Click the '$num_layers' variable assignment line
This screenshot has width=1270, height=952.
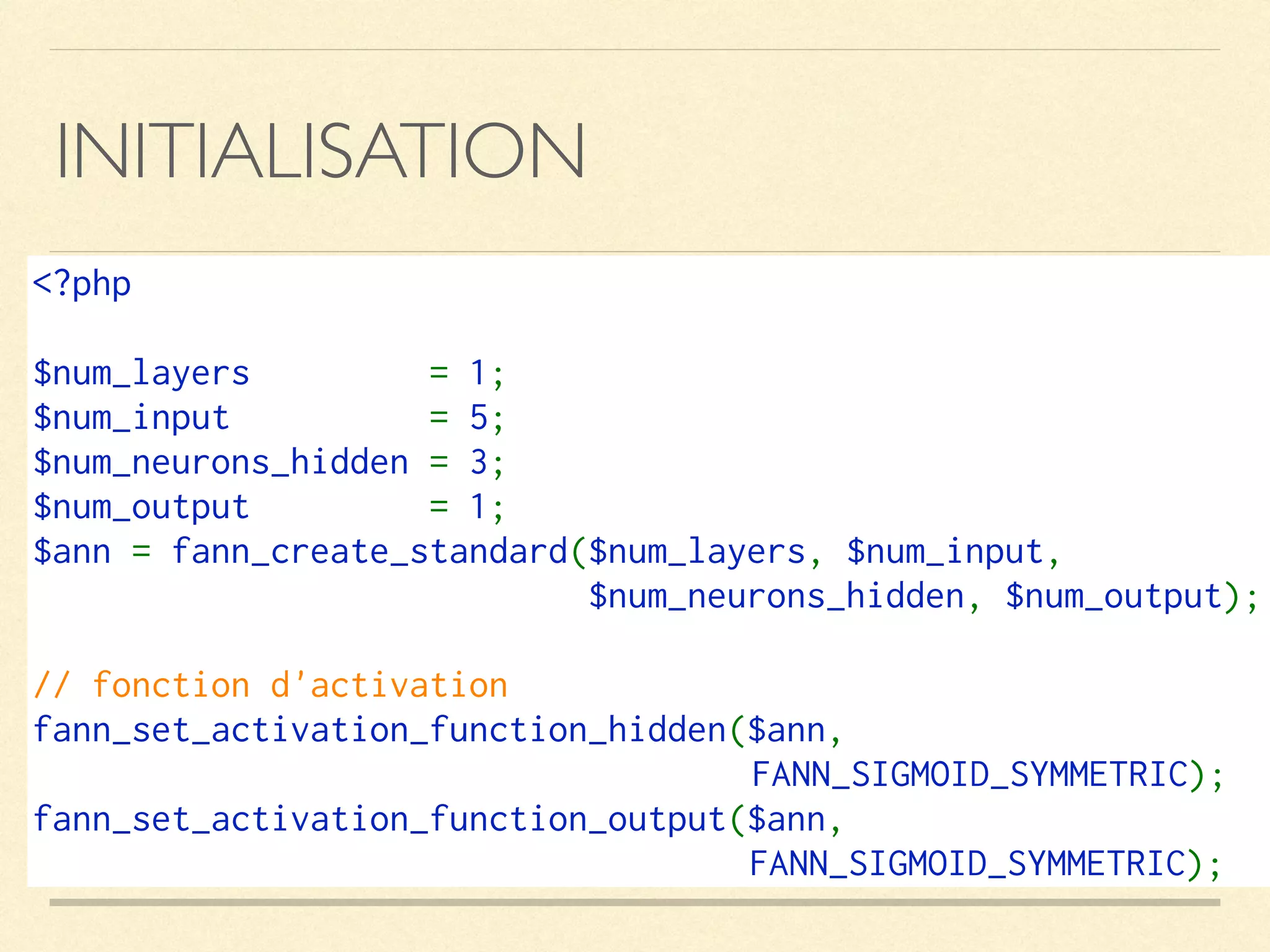pos(269,374)
